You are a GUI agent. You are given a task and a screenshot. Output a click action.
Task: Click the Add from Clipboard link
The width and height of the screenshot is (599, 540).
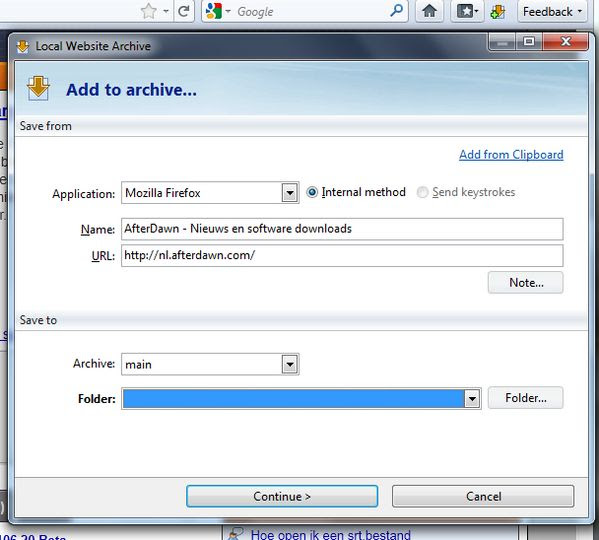(x=511, y=155)
